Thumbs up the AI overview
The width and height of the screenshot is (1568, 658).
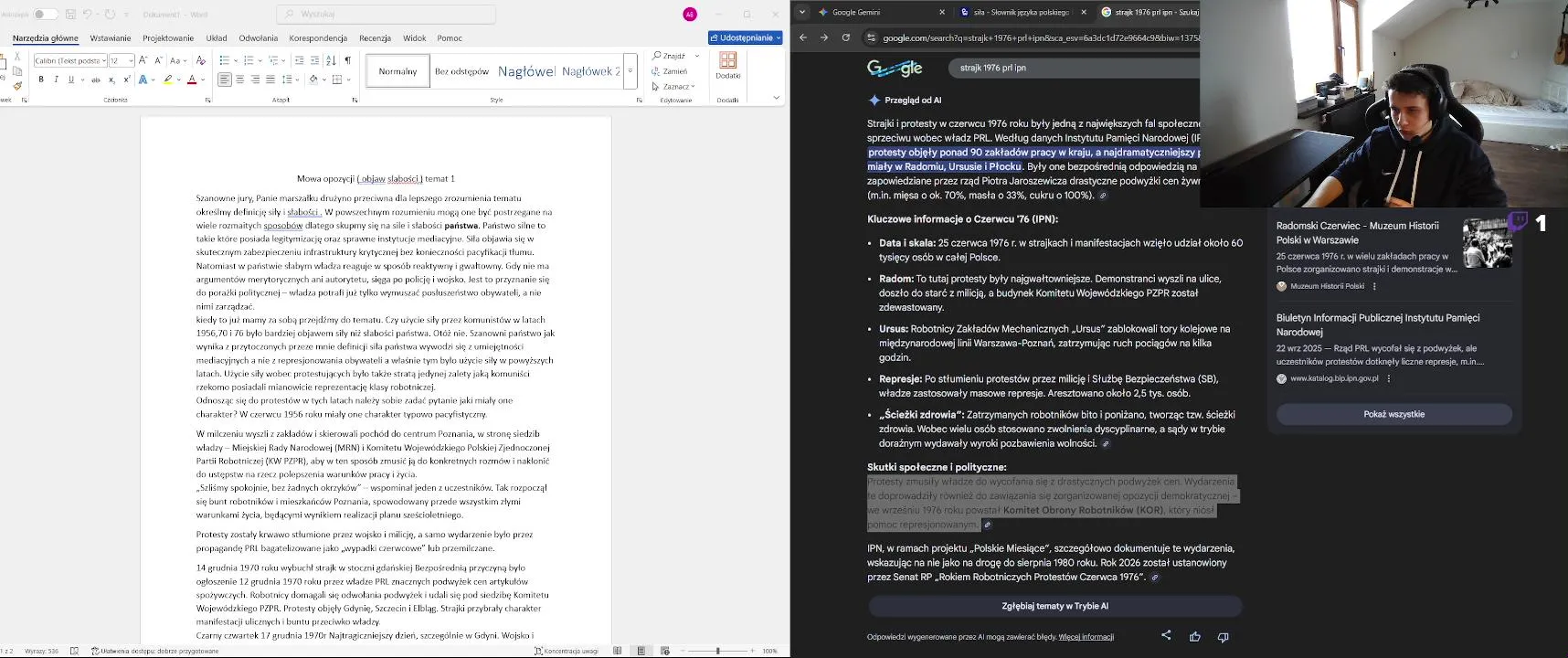[x=1195, y=636]
